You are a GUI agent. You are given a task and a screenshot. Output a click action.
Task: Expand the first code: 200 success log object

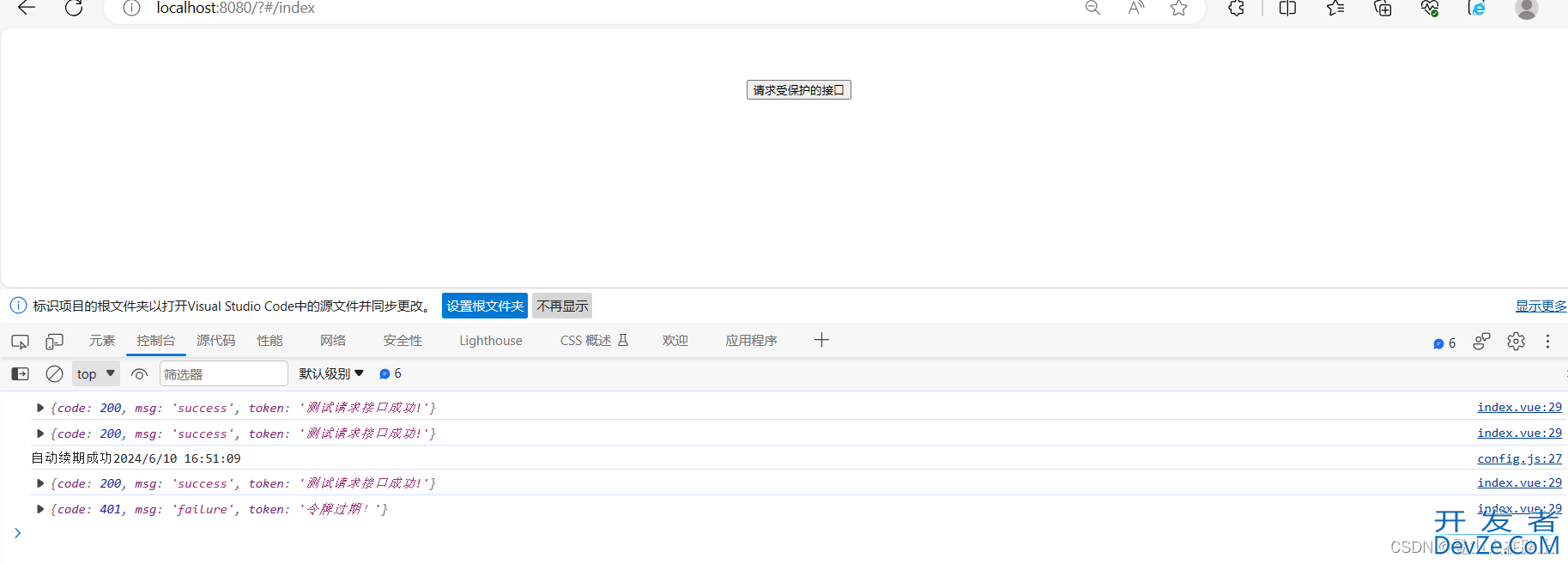40,408
